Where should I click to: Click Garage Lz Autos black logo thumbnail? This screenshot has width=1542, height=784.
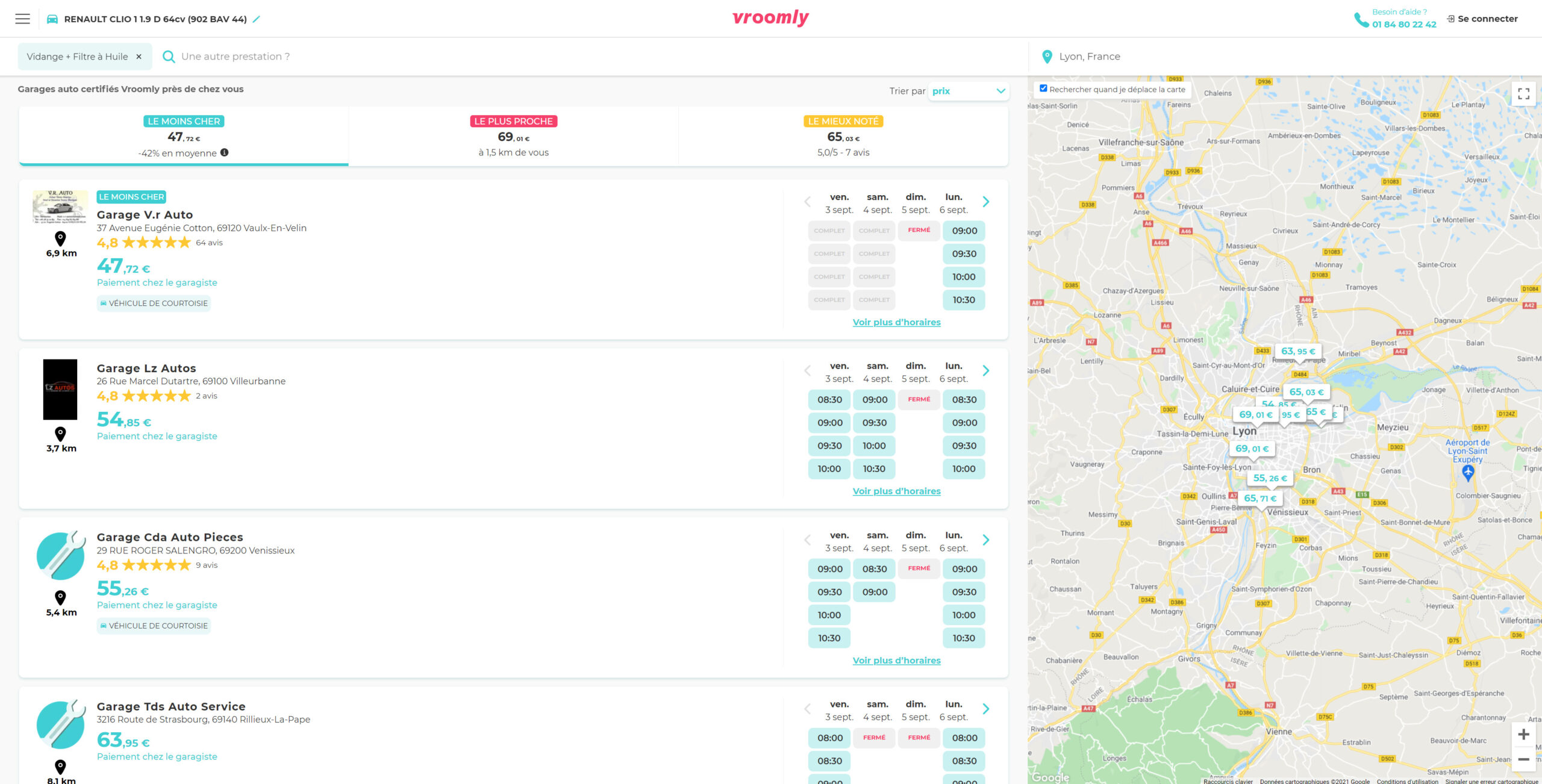point(60,390)
